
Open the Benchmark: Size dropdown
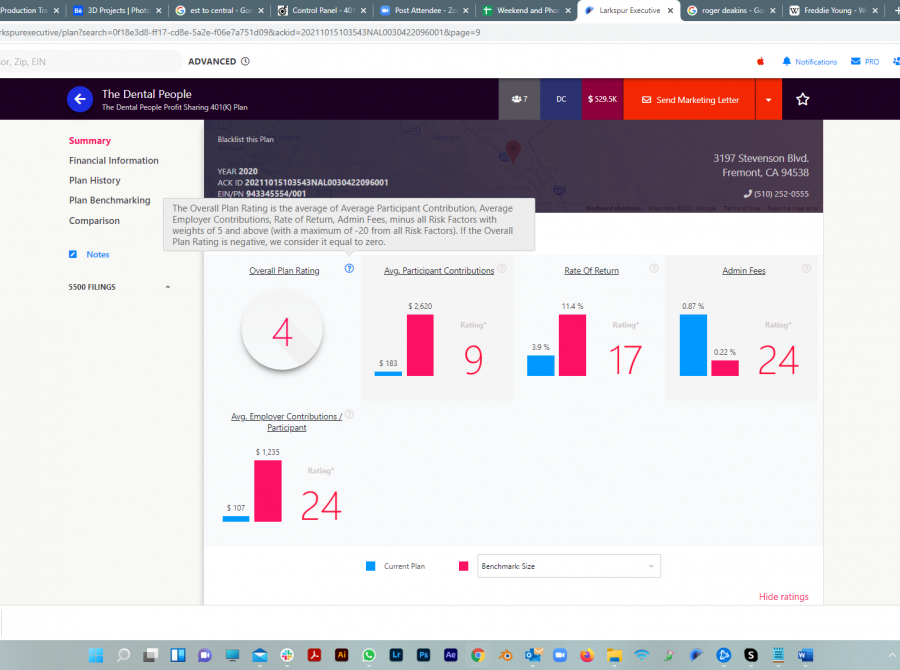[x=568, y=566]
